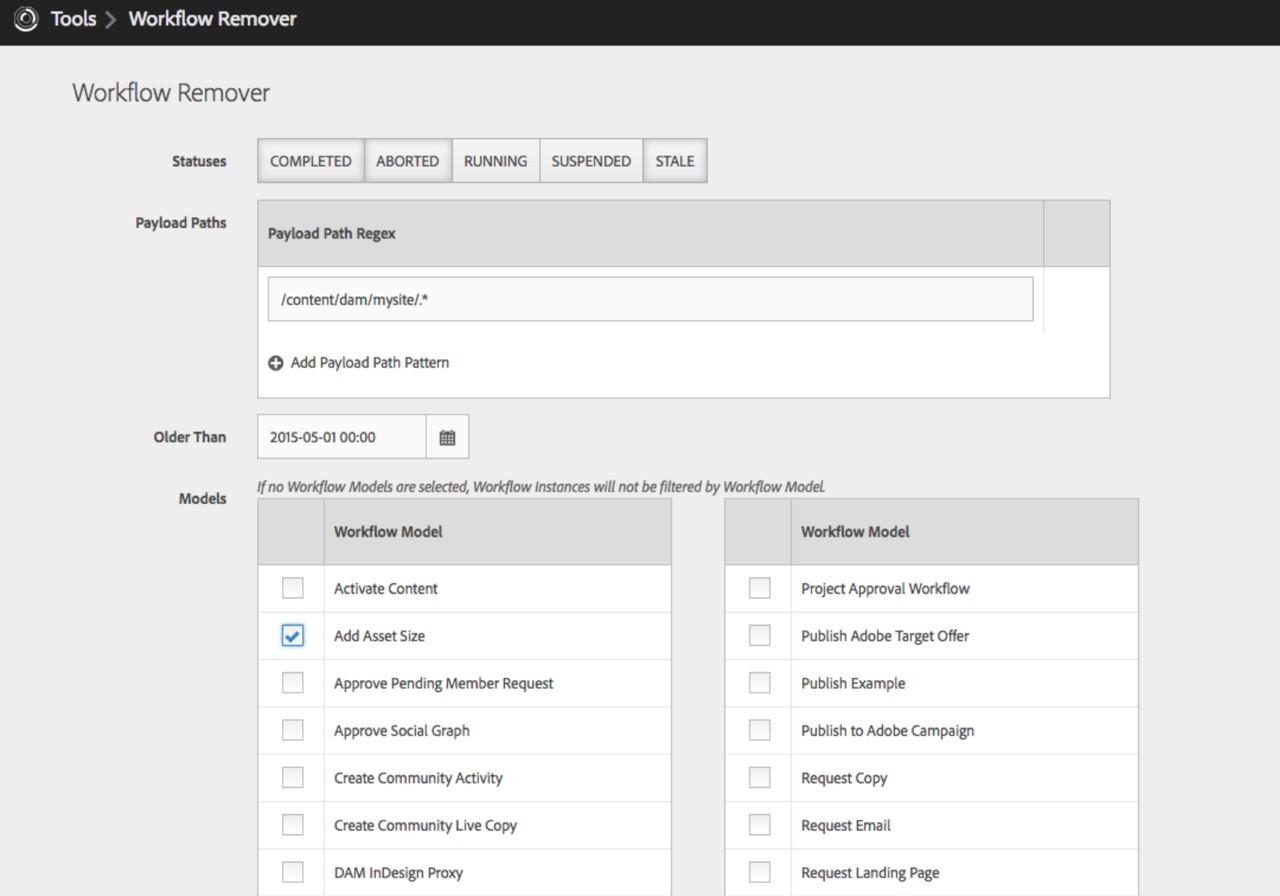Click the Statuses field label
Image resolution: width=1280 pixels, height=896 pixels.
coord(199,161)
